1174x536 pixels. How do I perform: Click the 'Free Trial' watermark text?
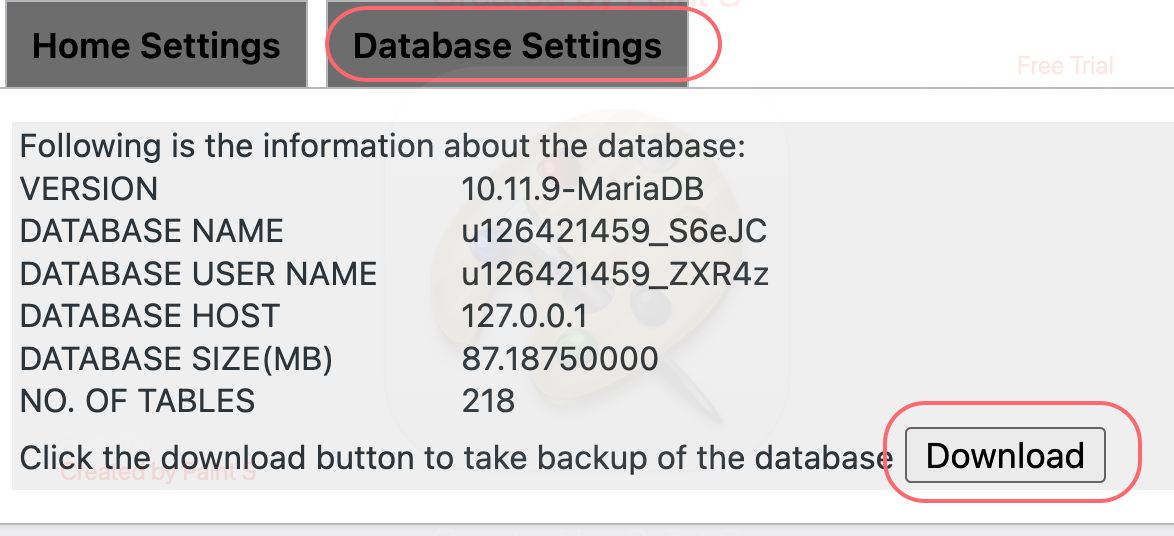coord(1065,66)
